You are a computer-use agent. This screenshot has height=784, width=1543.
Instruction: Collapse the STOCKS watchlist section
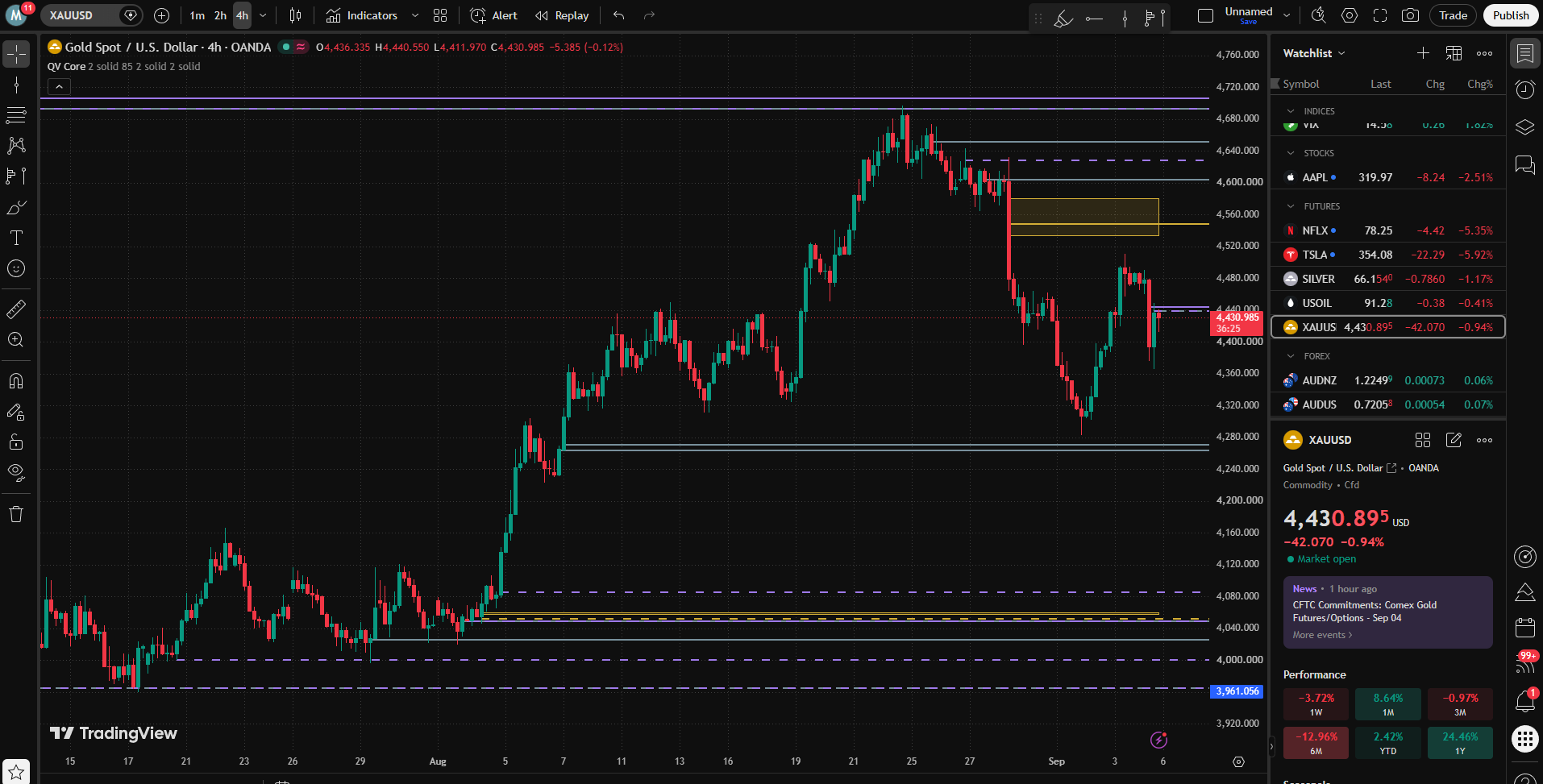1291,153
